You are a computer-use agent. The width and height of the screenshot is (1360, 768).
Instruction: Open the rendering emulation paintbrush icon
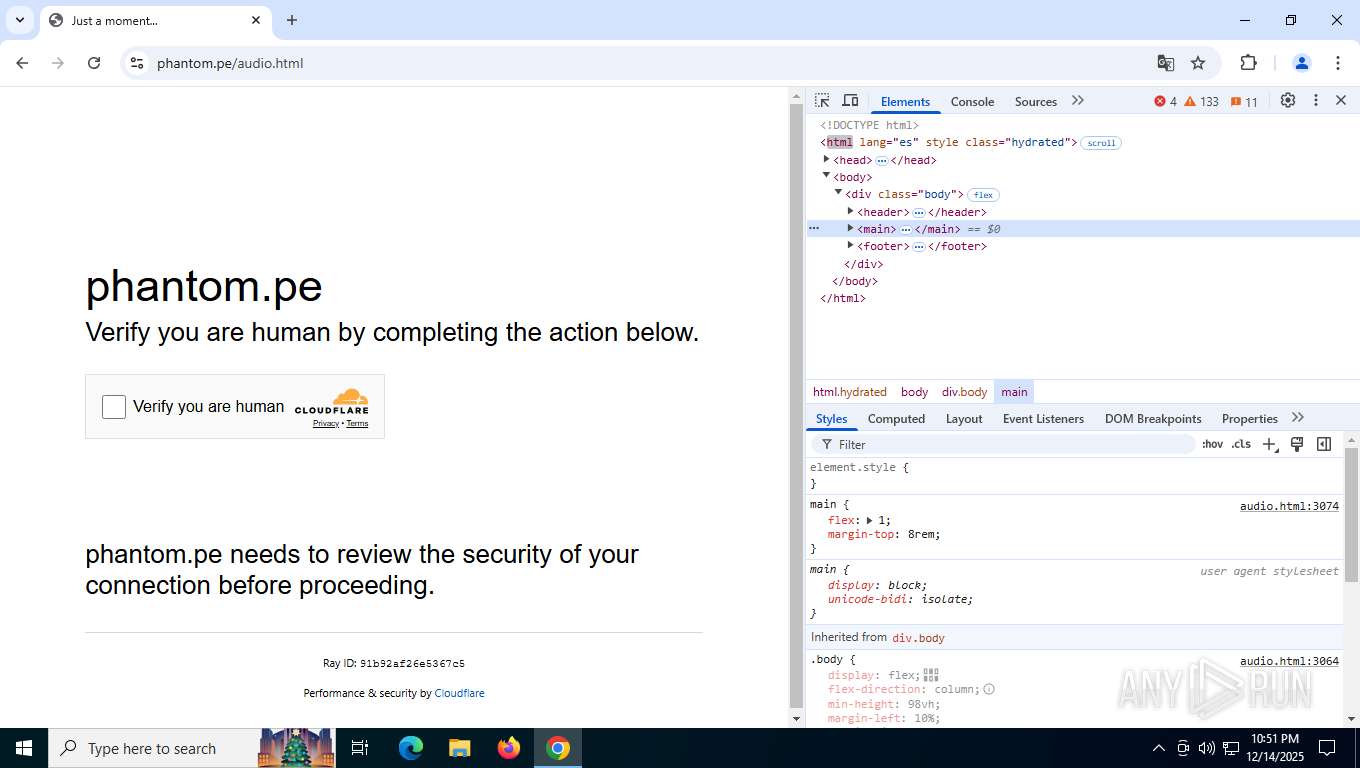[1297, 445]
